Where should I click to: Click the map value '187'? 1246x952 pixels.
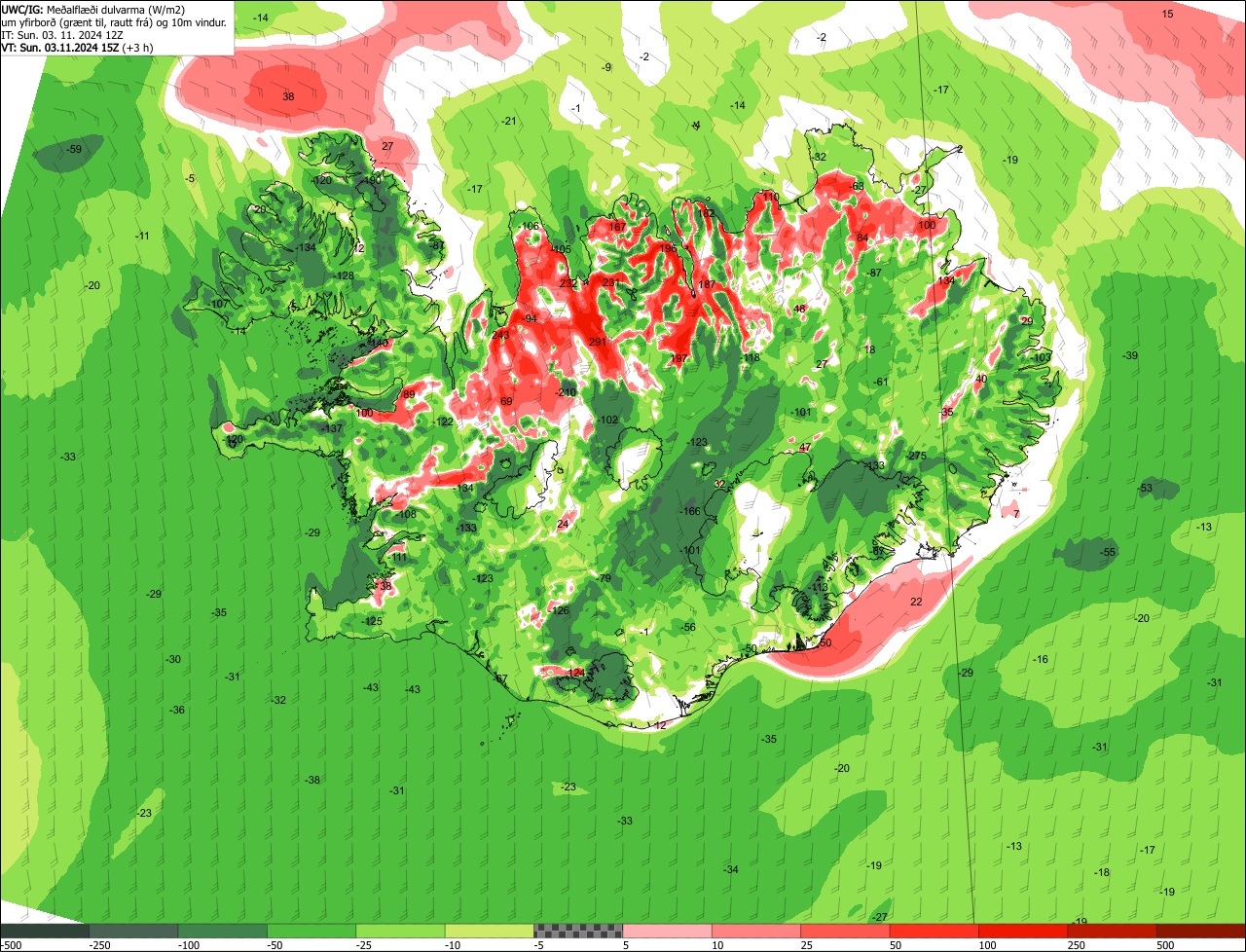pyautogui.click(x=707, y=284)
